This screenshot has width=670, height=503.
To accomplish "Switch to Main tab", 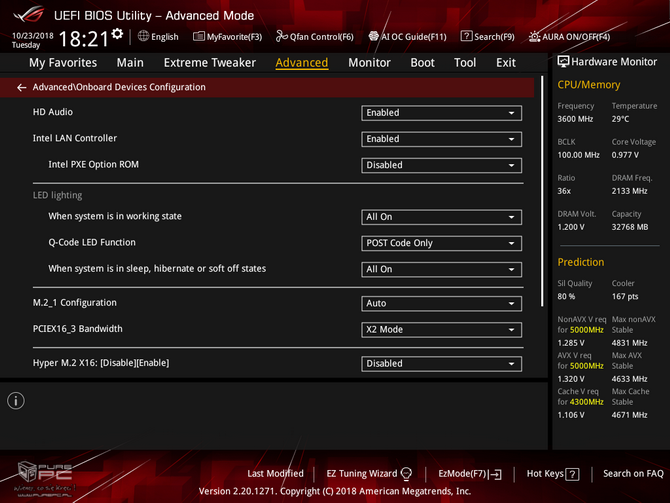I will pyautogui.click(x=130, y=63).
